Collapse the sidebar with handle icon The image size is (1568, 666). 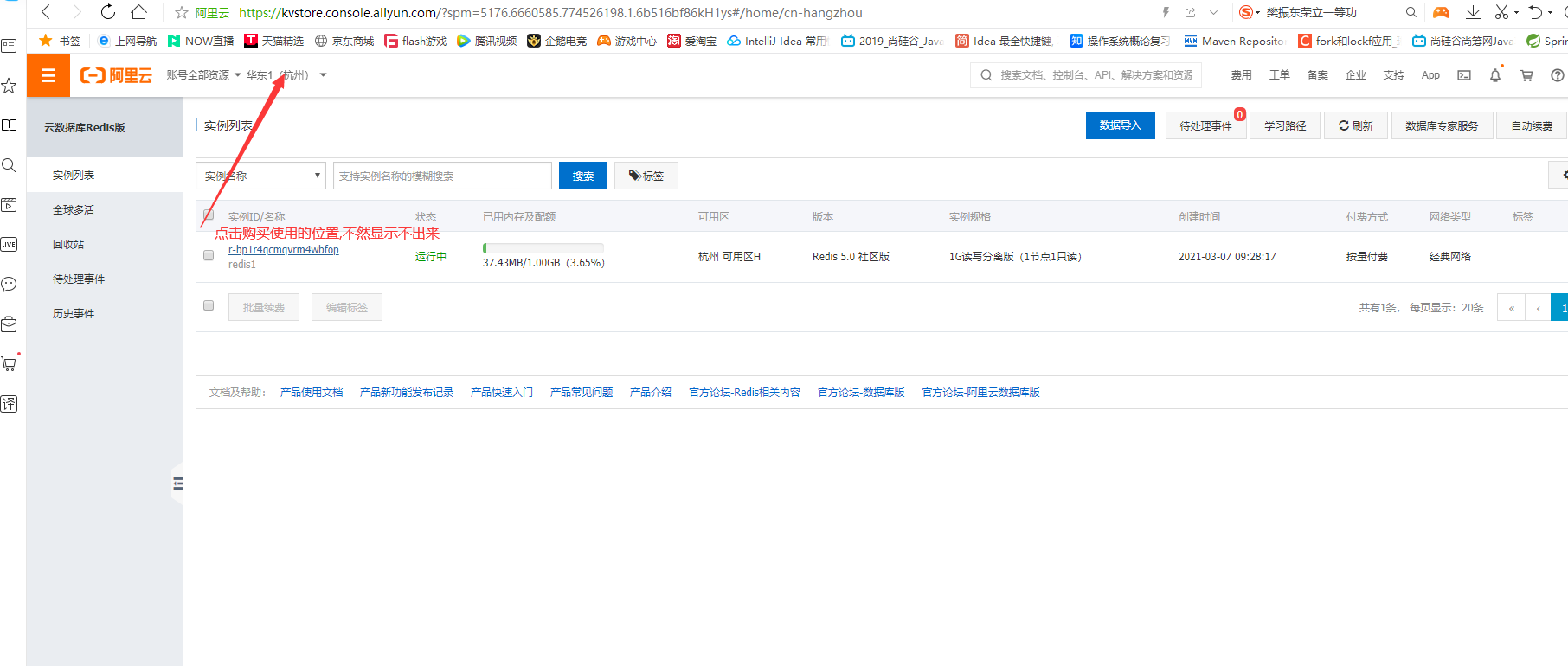click(x=177, y=483)
